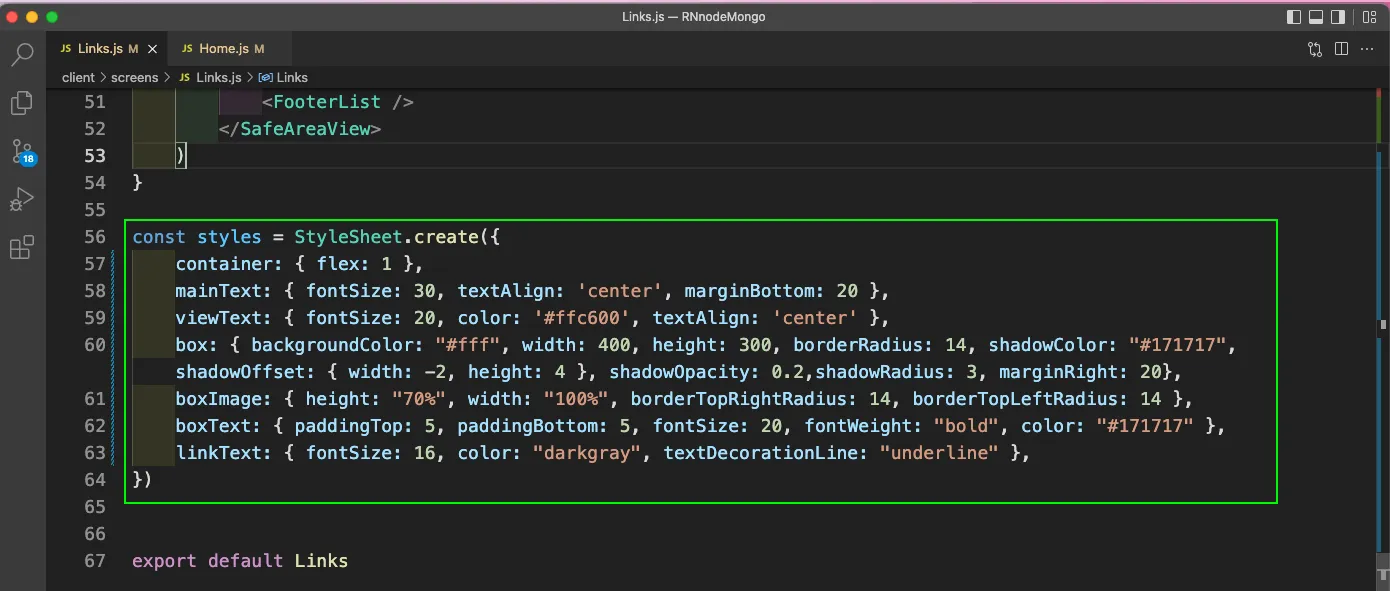Click line number 53 in the gutter
This screenshot has height=591, width=1390.
pyautogui.click(x=94, y=156)
